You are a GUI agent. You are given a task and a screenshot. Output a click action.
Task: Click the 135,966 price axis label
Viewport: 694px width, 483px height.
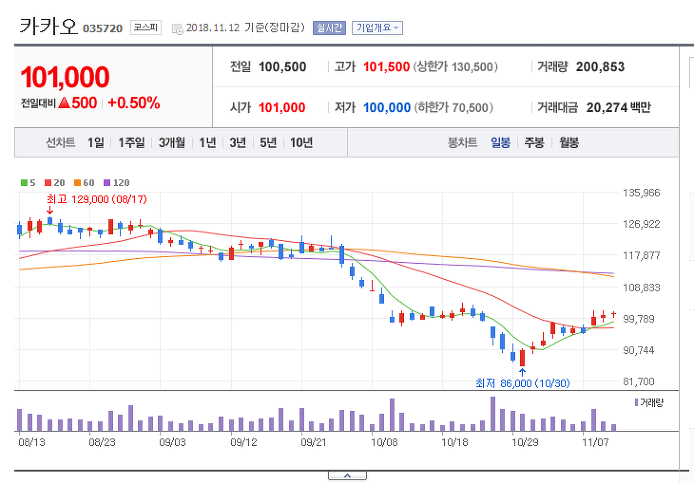(x=641, y=193)
